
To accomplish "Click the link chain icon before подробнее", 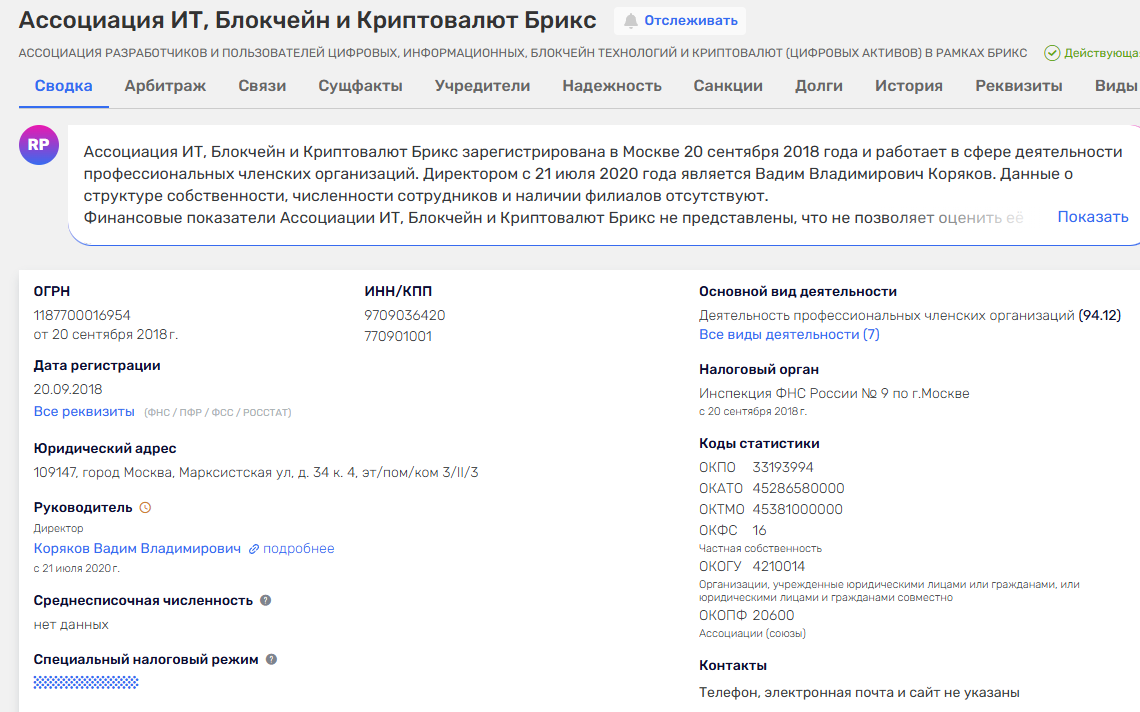I will (x=254, y=549).
